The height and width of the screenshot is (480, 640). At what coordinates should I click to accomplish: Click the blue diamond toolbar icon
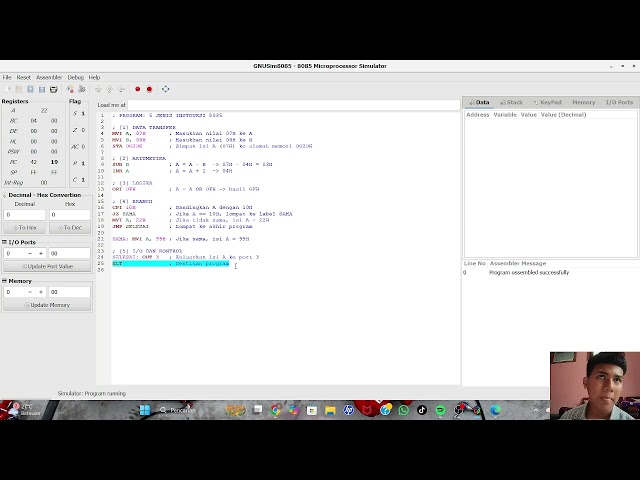pos(165,89)
